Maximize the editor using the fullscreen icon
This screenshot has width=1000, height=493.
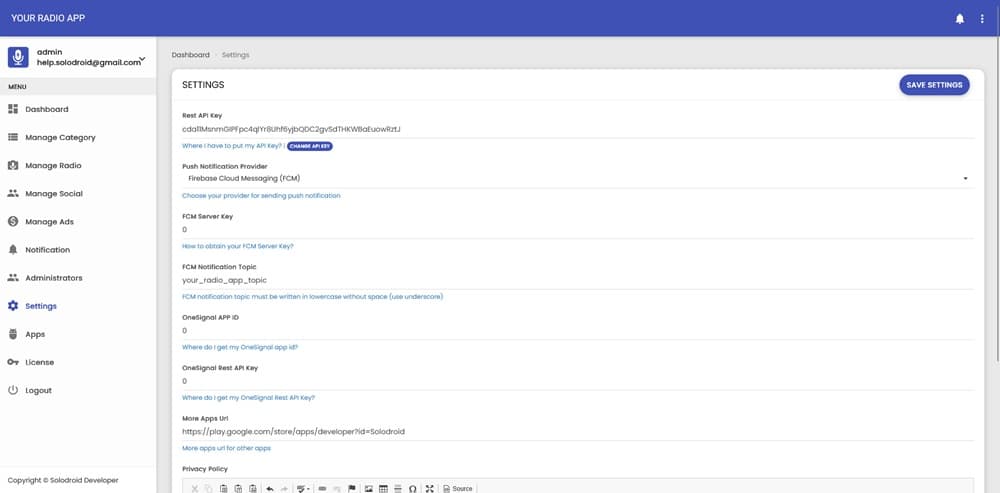[x=429, y=488]
